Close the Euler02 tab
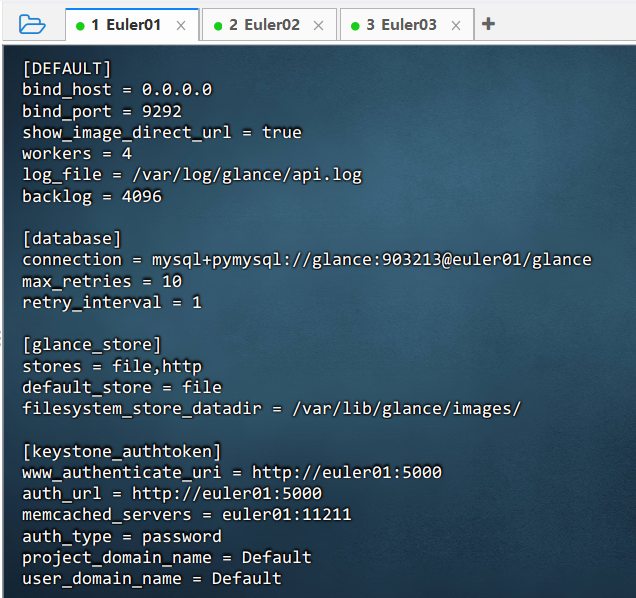 pyautogui.click(x=318, y=26)
